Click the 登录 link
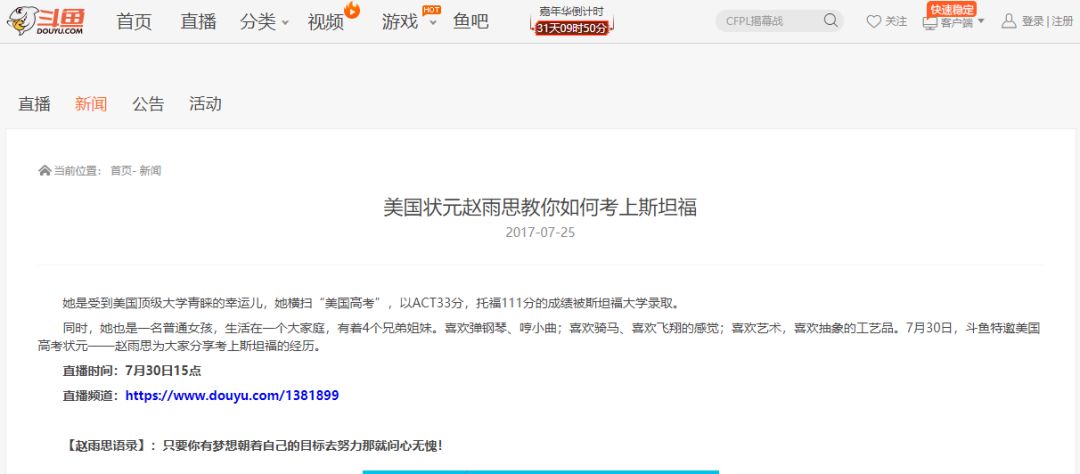The height and width of the screenshot is (474, 1080). click(x=1032, y=21)
